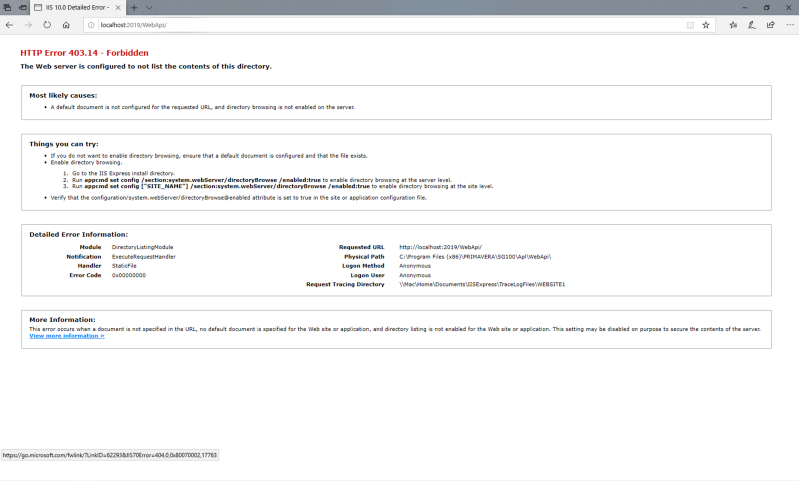
Task: Add this page to favorites (star)
Action: pos(706,25)
